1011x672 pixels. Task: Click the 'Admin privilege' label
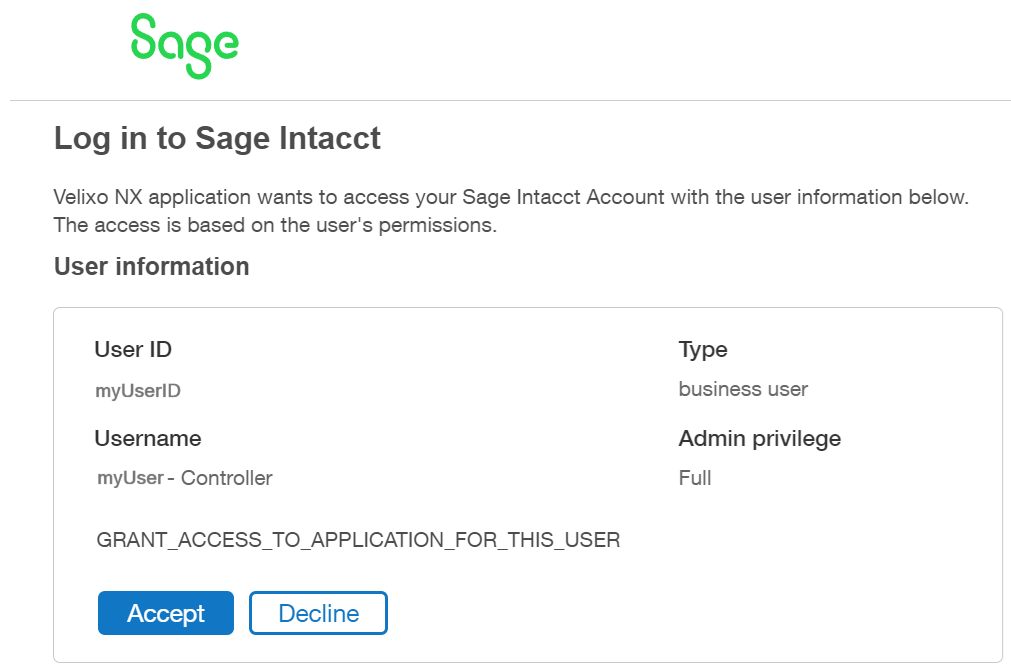(x=760, y=439)
